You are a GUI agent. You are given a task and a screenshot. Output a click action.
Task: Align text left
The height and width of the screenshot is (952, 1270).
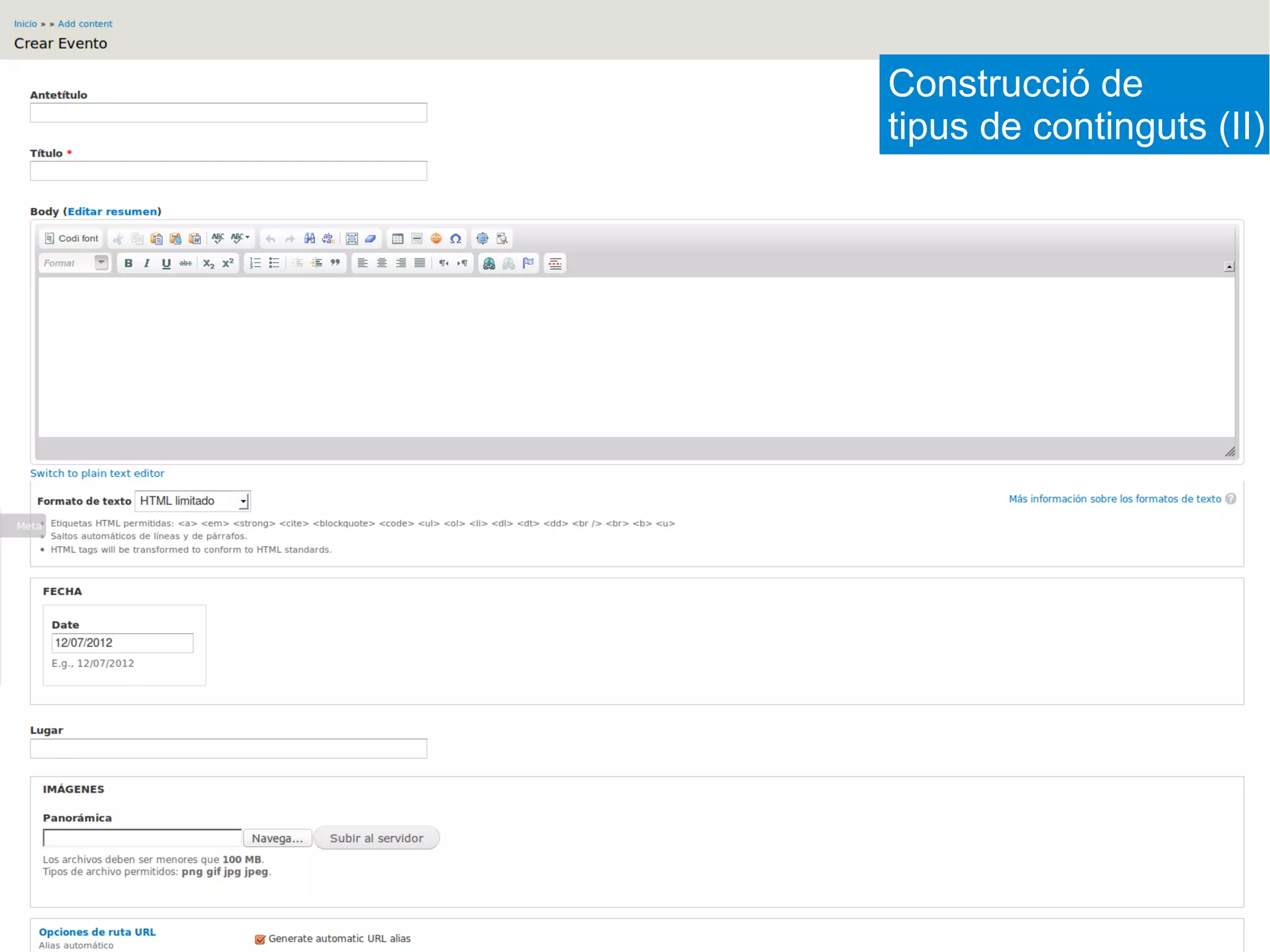pos(363,263)
